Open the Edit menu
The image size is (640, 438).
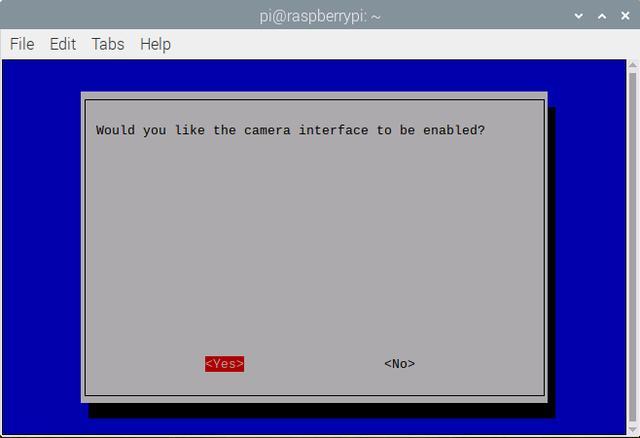click(x=62, y=44)
